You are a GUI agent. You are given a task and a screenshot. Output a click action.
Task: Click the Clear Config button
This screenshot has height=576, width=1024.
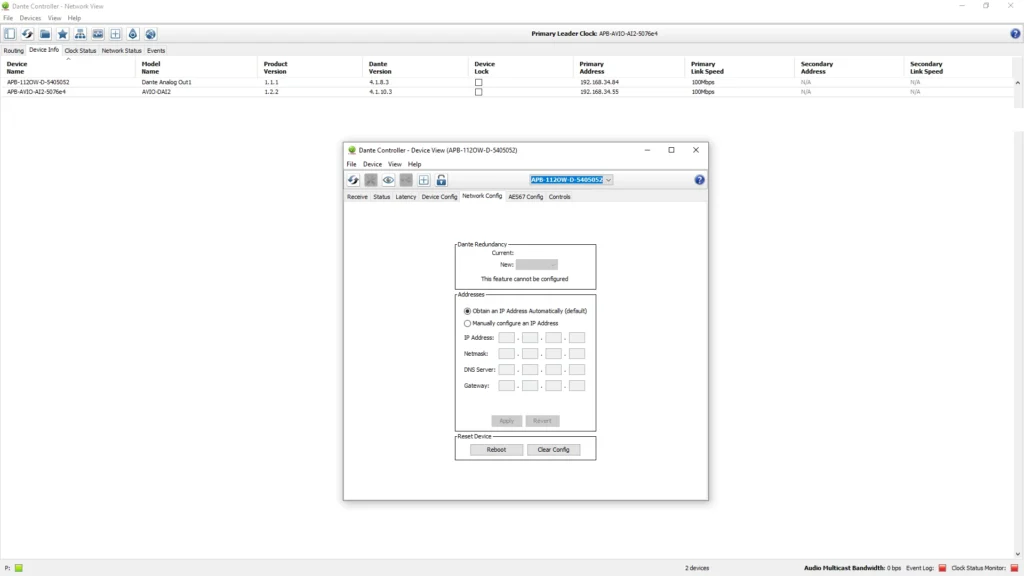[x=553, y=450]
